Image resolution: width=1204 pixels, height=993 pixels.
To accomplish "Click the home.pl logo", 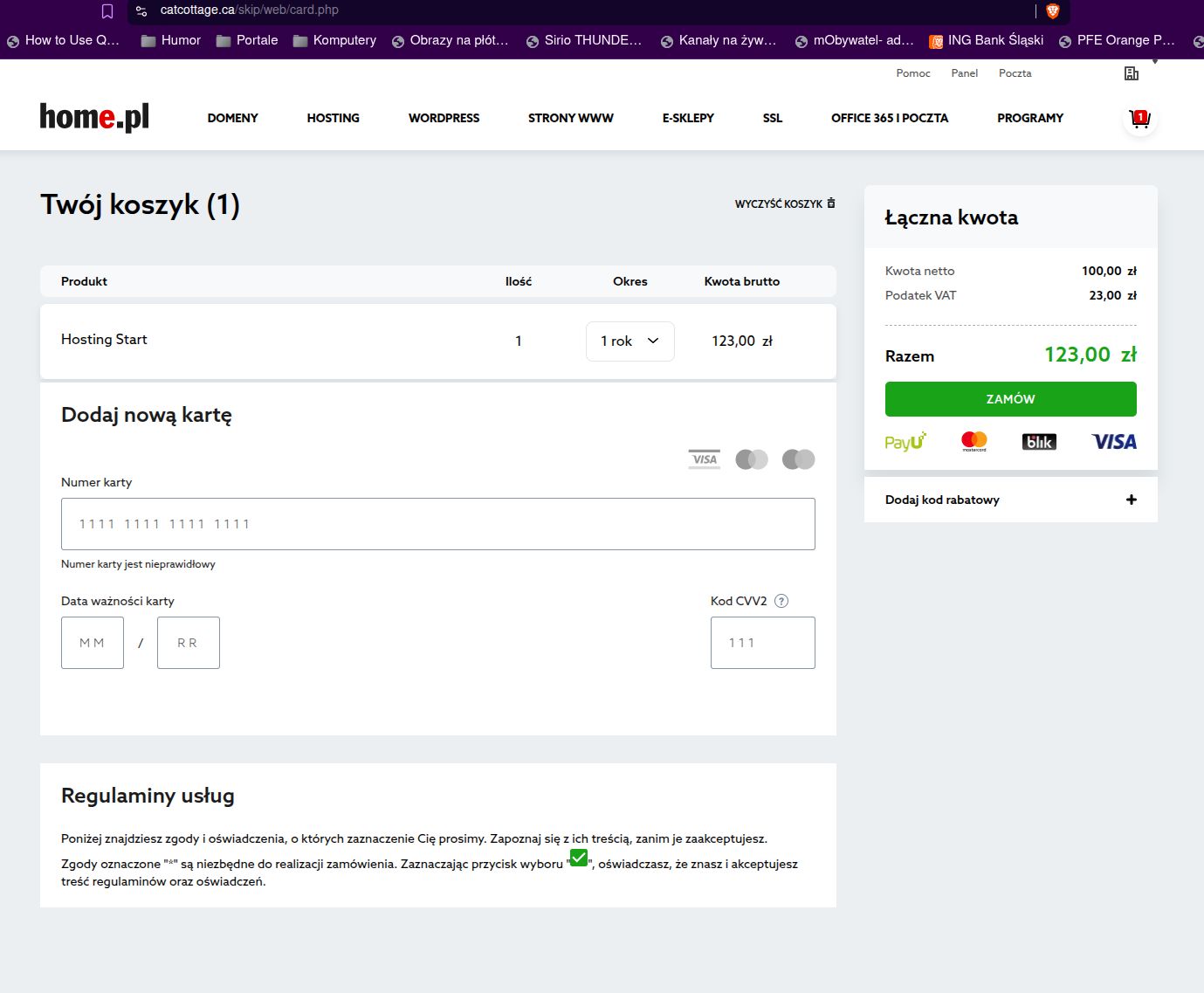I will 94,117.
